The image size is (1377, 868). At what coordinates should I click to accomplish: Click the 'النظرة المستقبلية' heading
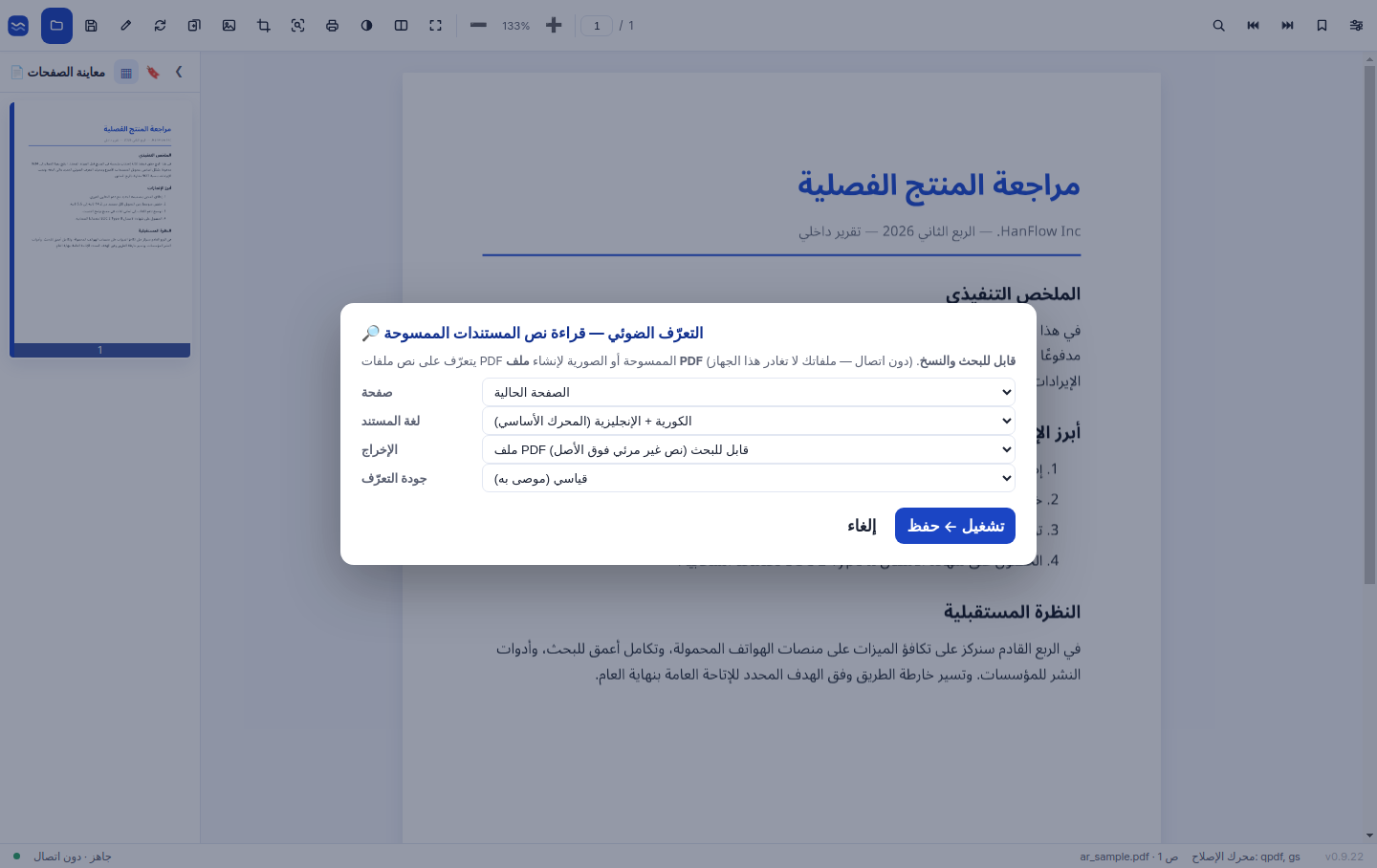(1012, 612)
